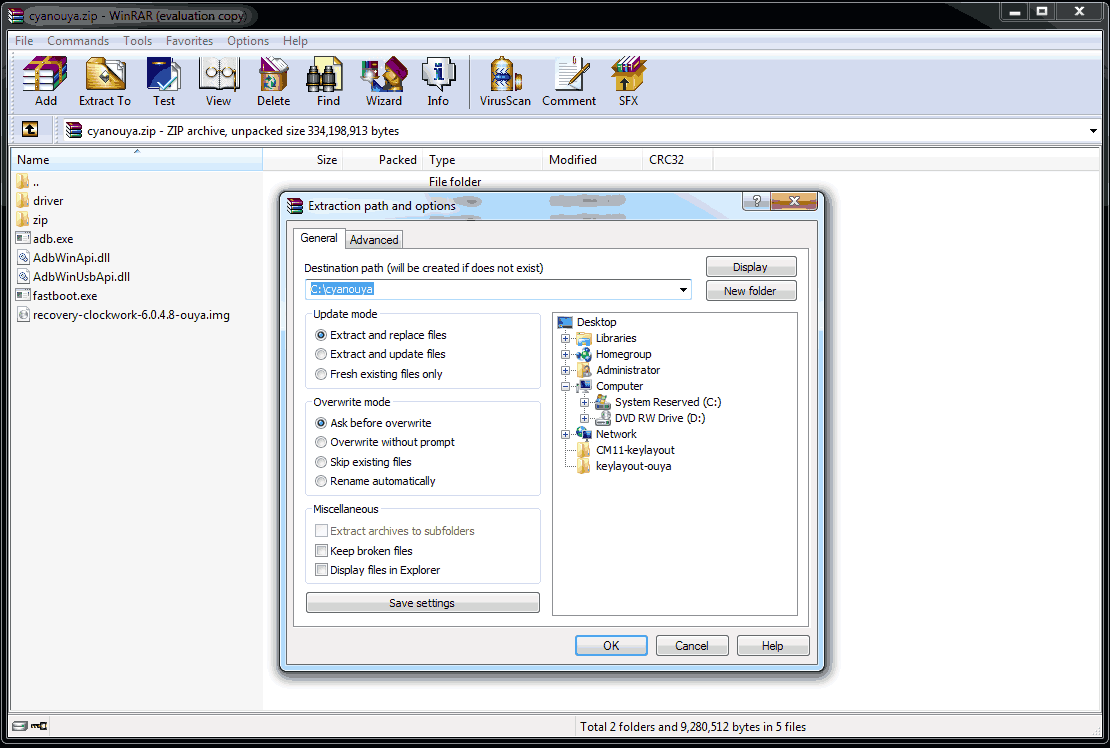The width and height of the screenshot is (1110, 748).
Task: Collapse the Computer tree node
Action: [x=565, y=386]
